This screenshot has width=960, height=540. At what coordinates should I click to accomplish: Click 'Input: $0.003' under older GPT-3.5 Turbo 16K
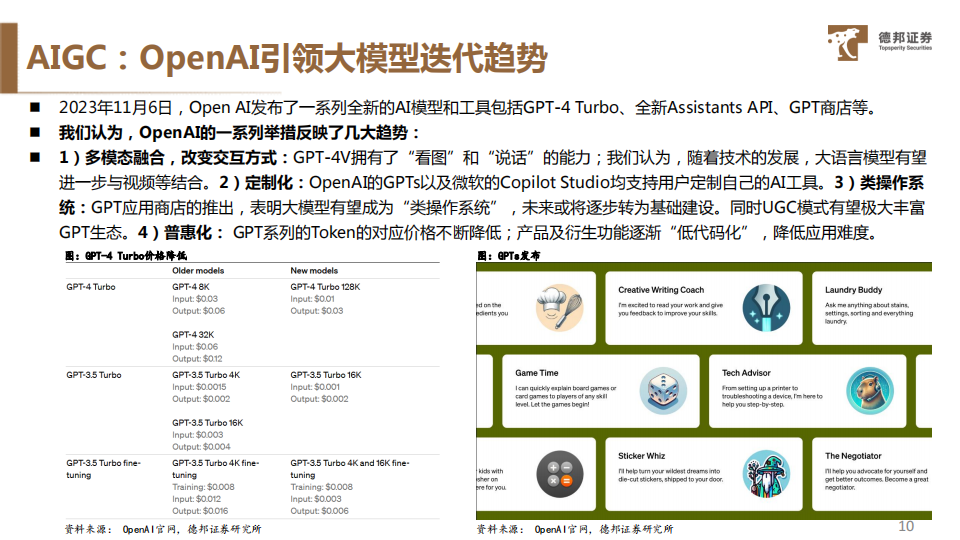coord(197,435)
